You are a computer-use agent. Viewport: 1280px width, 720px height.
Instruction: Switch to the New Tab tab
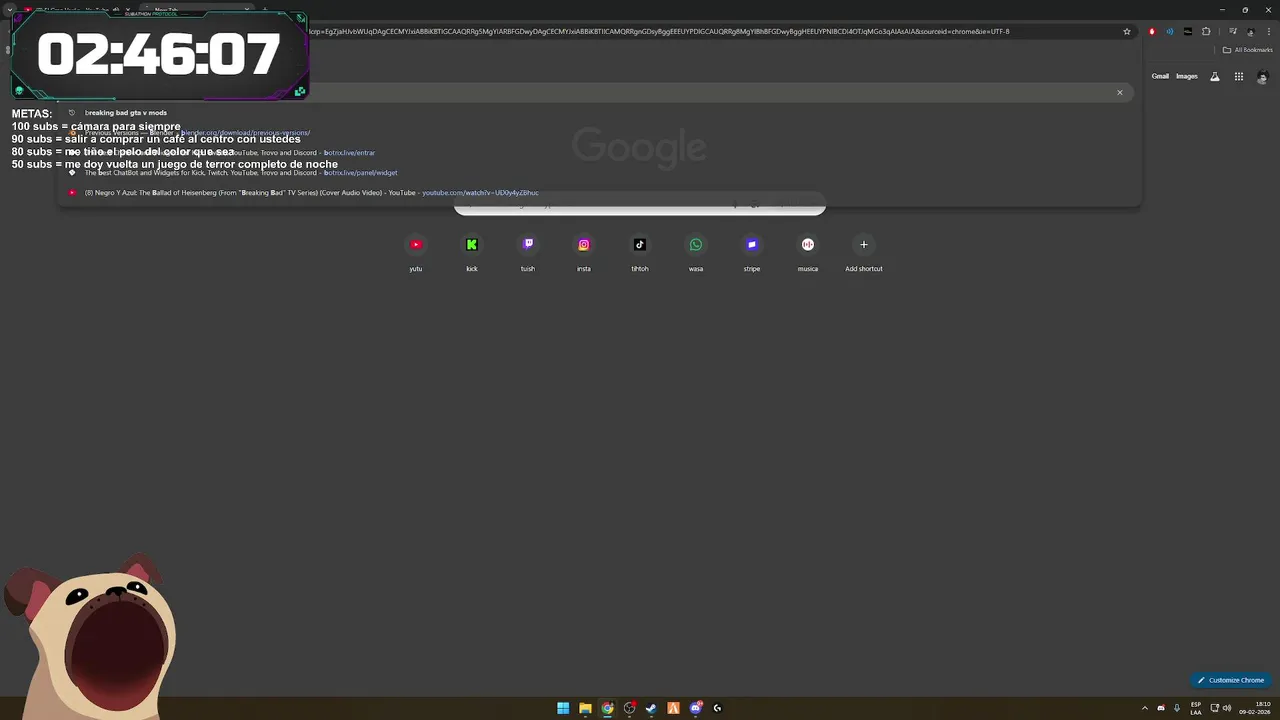pos(195,10)
